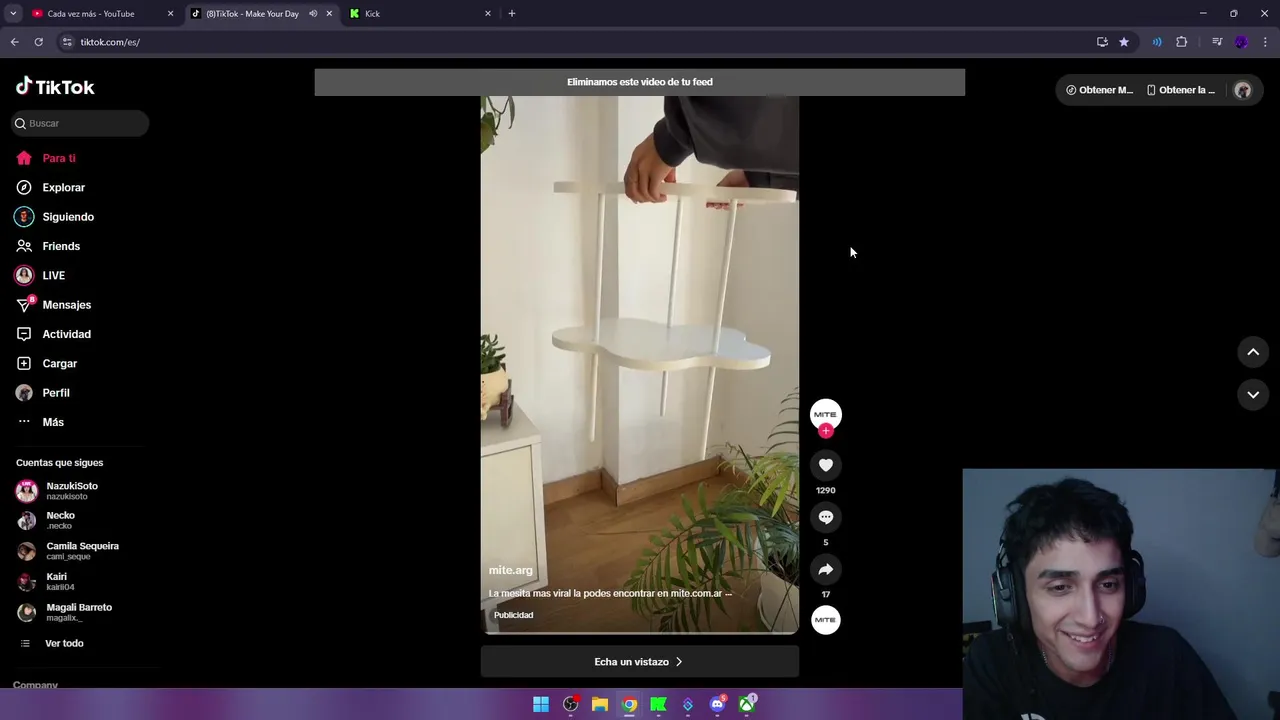This screenshot has height=720, width=1280.
Task: Open comments with the speech bubble icon
Action: [825, 517]
